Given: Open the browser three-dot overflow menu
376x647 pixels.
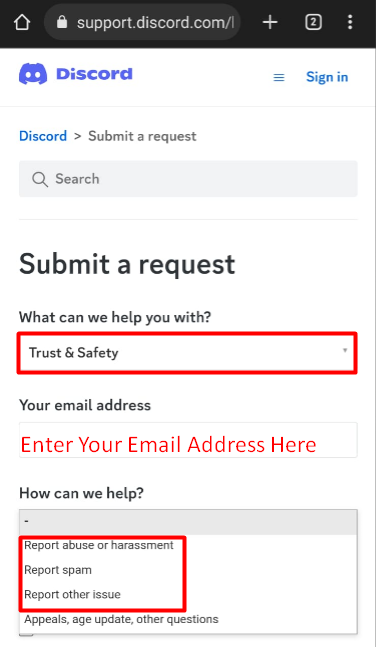Looking at the screenshot, I should click(x=350, y=22).
